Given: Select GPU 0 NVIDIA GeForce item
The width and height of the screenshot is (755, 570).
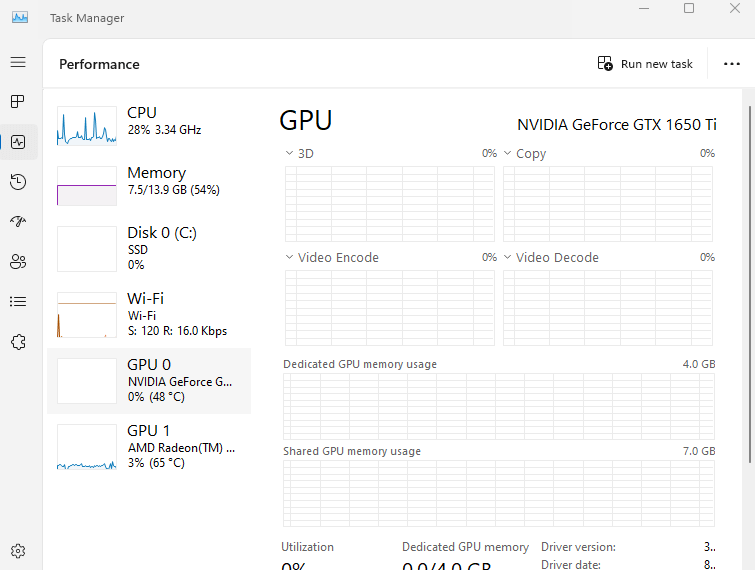Looking at the screenshot, I should [x=149, y=381].
